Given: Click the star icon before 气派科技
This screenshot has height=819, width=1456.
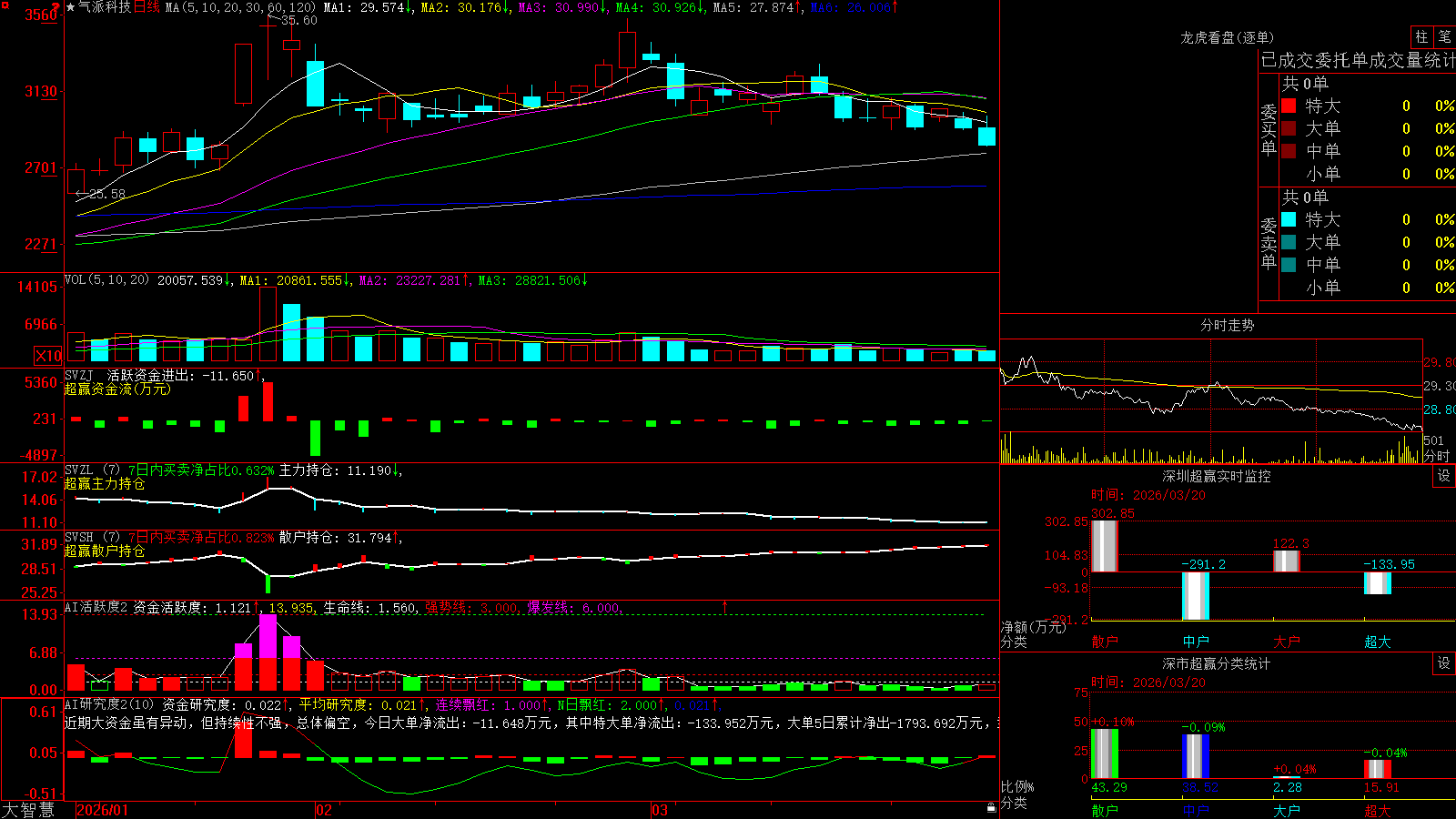Looking at the screenshot, I should [x=70, y=7].
